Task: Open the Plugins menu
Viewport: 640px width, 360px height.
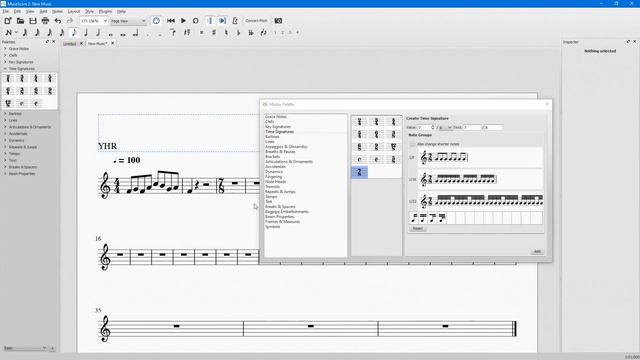Action: pyautogui.click(x=105, y=11)
